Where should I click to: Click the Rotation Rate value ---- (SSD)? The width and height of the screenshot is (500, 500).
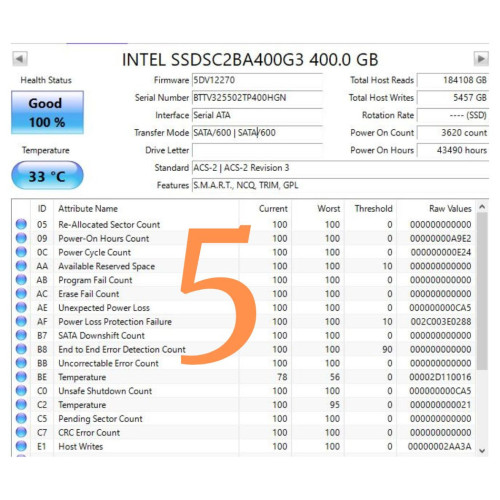pos(453,115)
